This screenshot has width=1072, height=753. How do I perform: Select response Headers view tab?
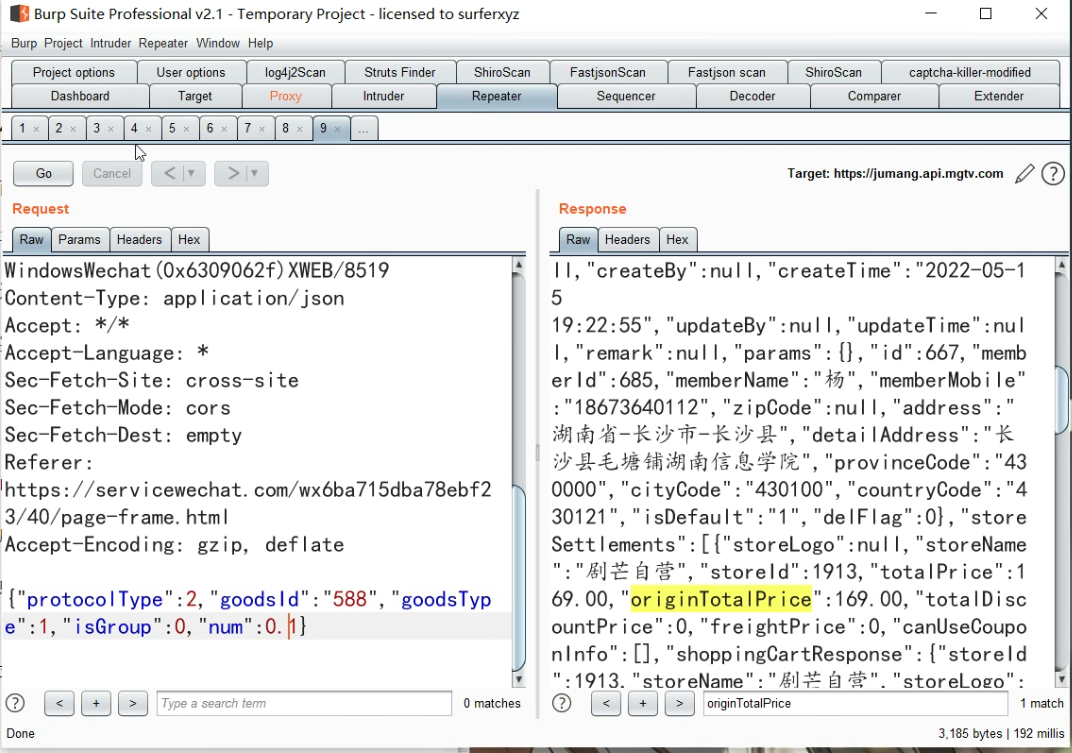click(x=628, y=239)
